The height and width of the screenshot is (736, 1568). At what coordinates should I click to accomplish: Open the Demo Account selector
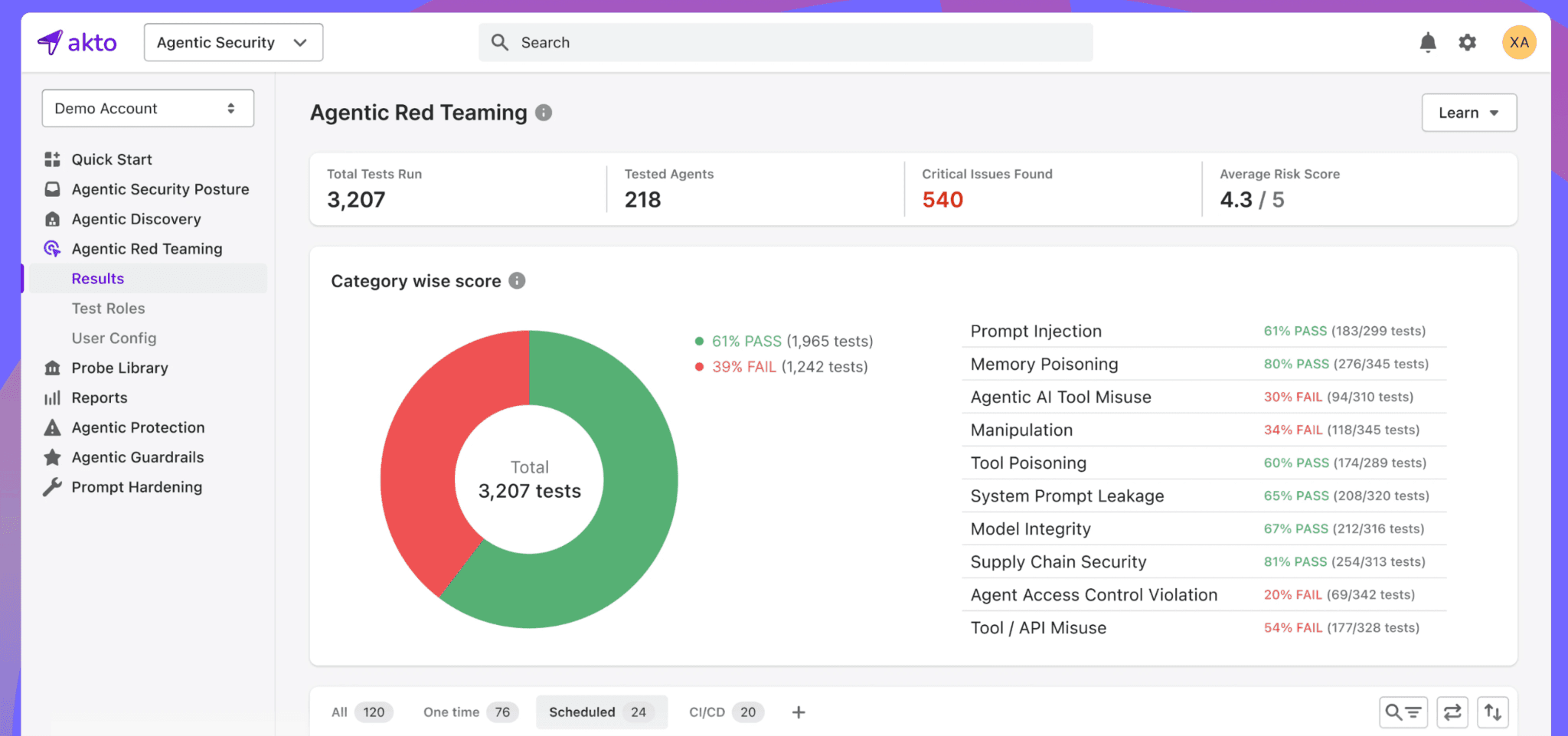pos(148,109)
